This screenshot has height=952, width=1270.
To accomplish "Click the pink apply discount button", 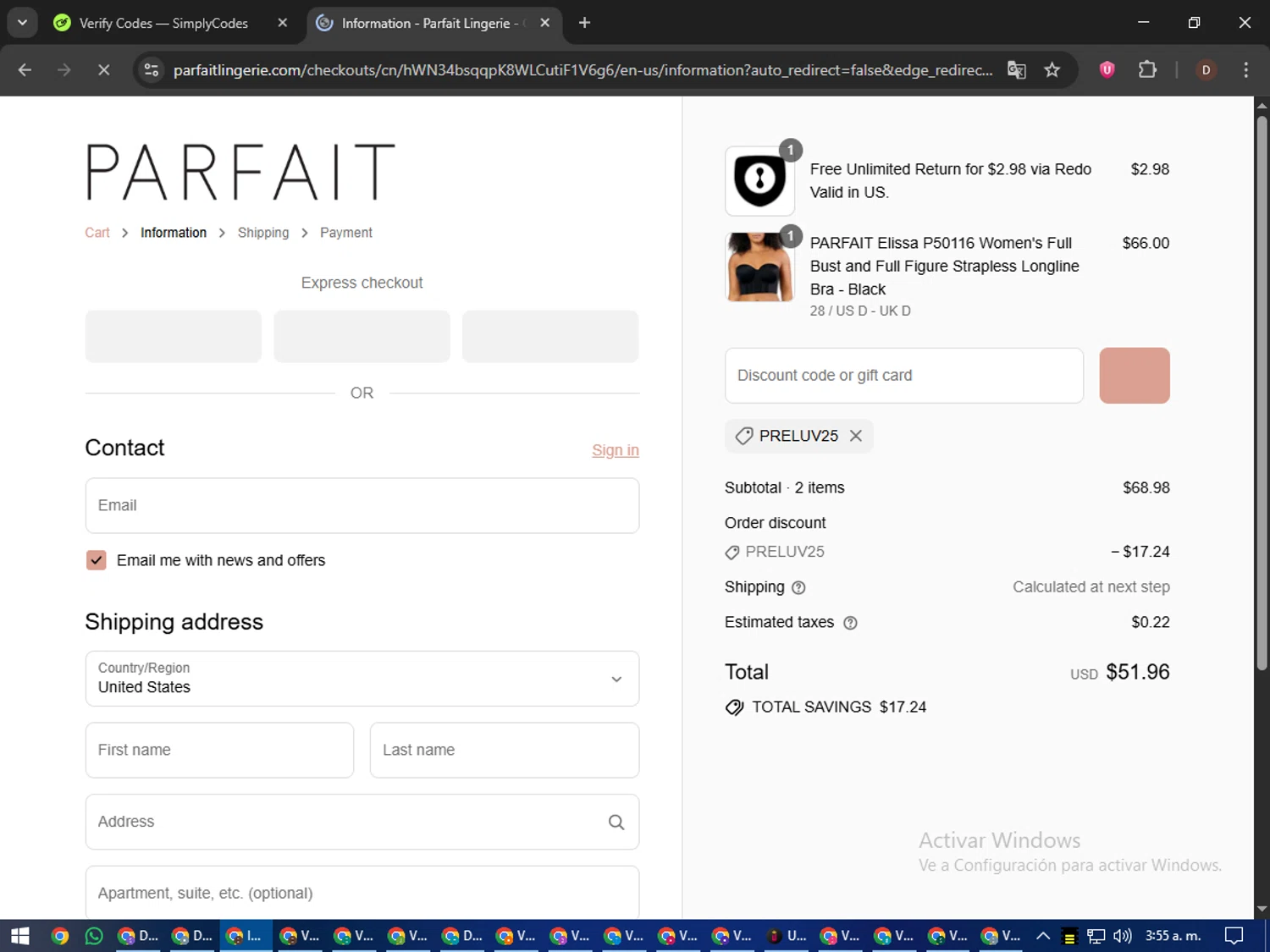I will pyautogui.click(x=1135, y=376).
